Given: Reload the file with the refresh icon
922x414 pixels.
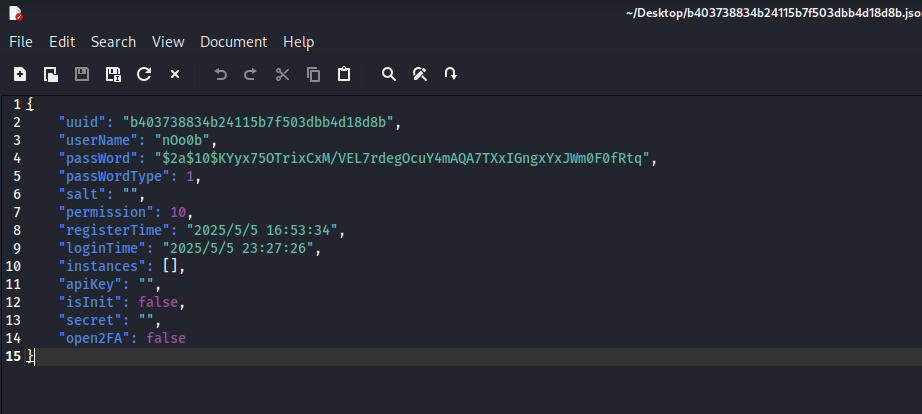Looking at the screenshot, I should tap(144, 74).
